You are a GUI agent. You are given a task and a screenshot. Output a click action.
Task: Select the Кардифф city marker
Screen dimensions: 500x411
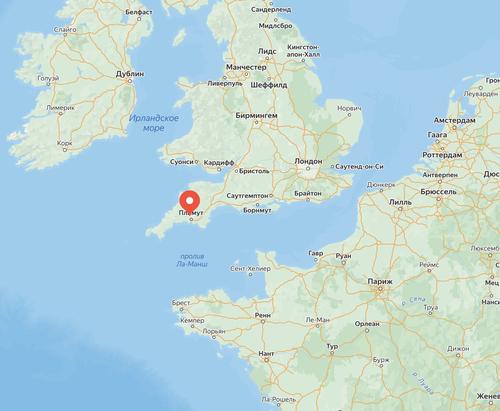pyautogui.click(x=219, y=169)
